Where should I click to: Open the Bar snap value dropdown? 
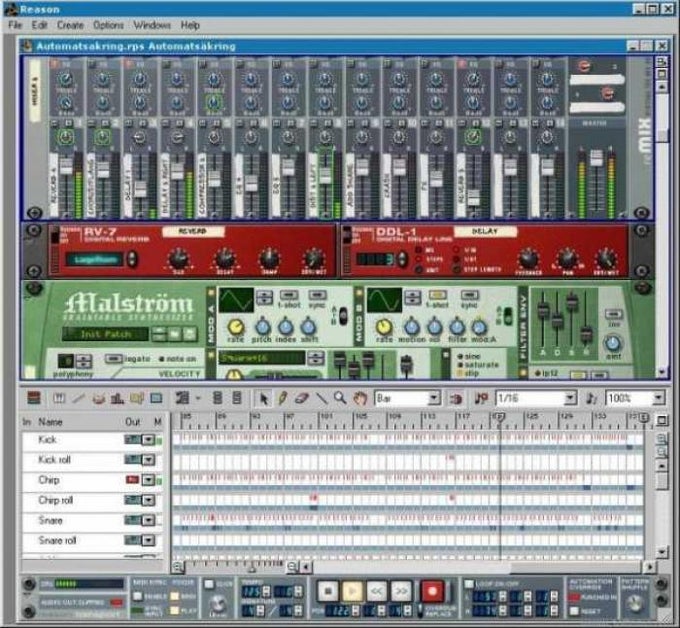[433, 398]
